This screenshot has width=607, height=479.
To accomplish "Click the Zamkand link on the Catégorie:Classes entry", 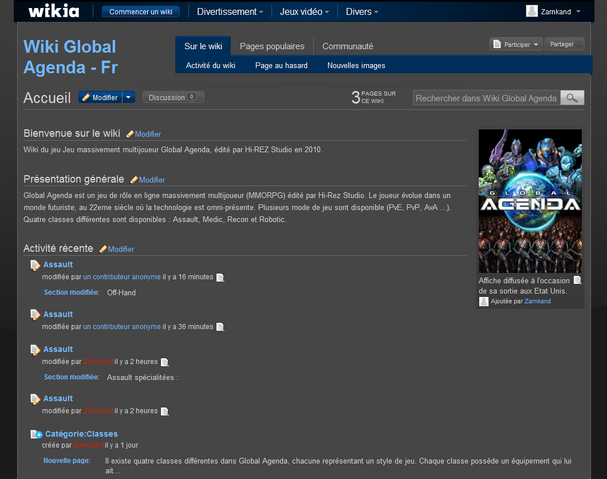I will [x=88, y=445].
